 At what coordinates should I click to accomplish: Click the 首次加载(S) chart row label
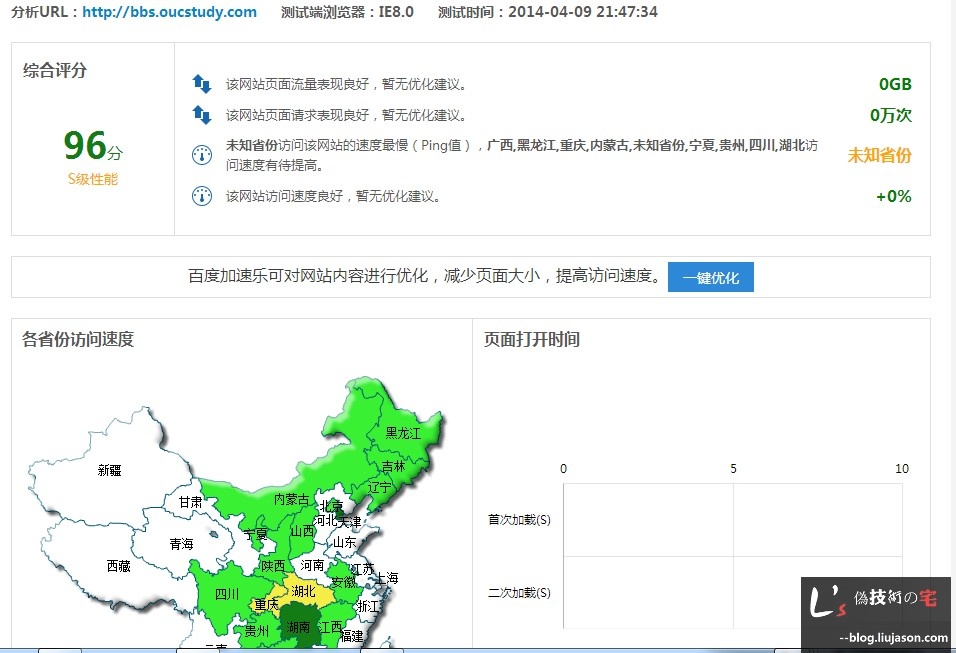519,520
